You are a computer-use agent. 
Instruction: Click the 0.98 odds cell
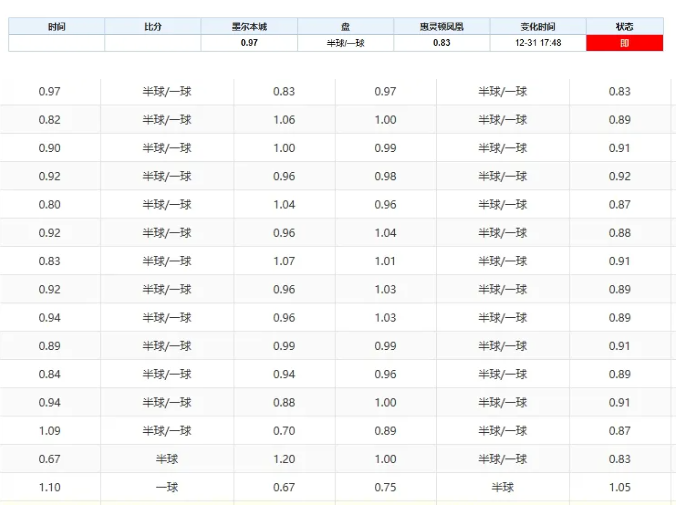point(385,176)
